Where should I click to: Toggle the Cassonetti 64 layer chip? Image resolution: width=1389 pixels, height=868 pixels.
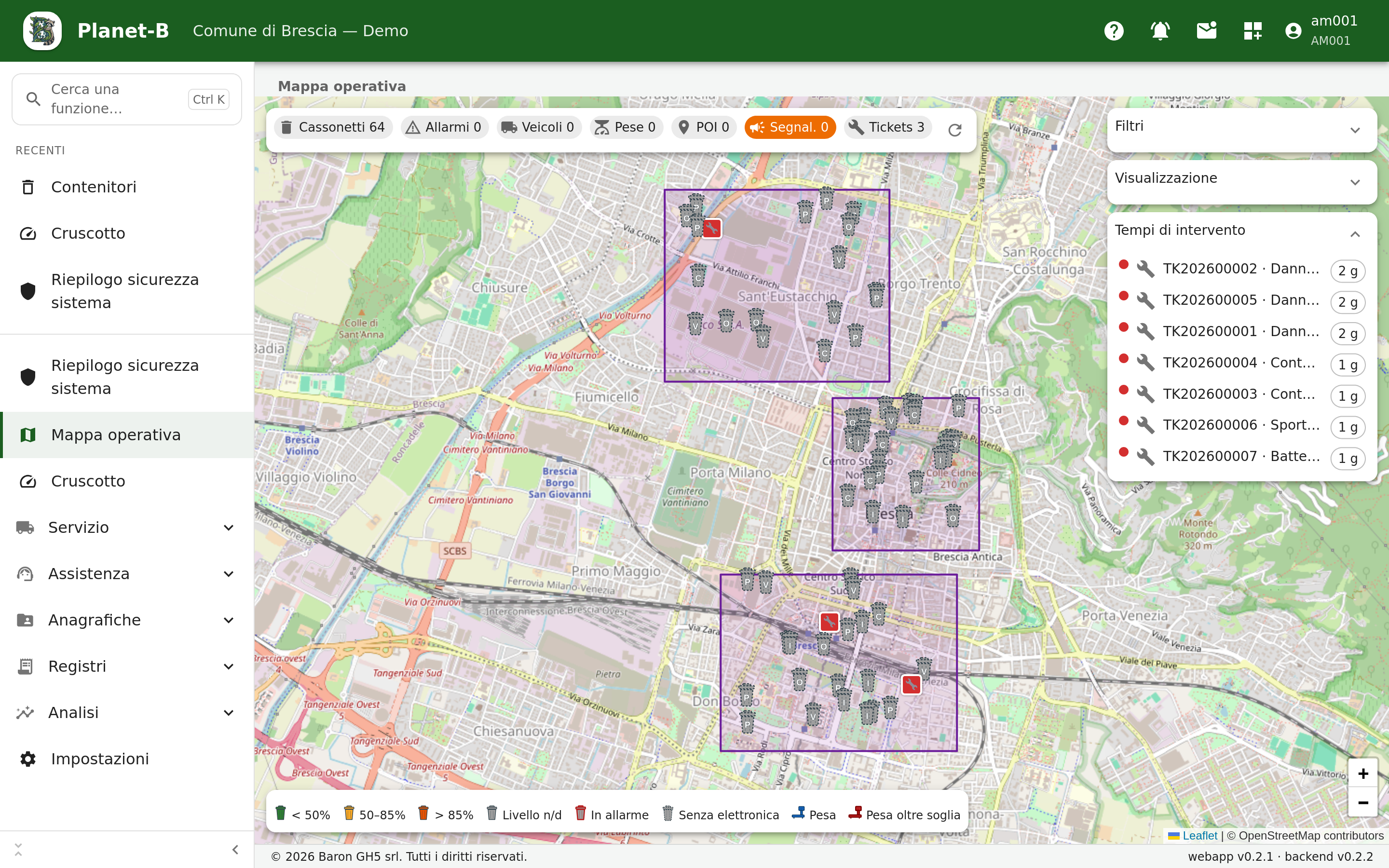click(333, 127)
